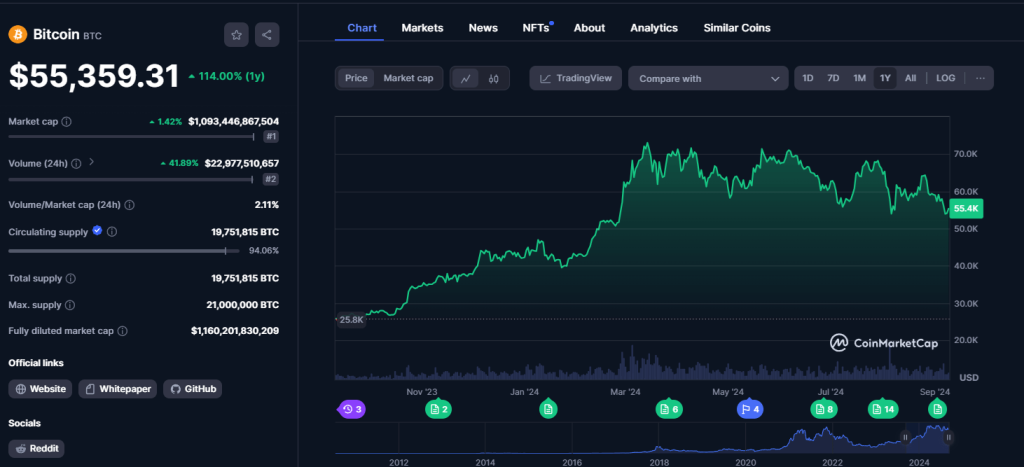Open the Jul '24 news marker labeled 8

[824, 410]
